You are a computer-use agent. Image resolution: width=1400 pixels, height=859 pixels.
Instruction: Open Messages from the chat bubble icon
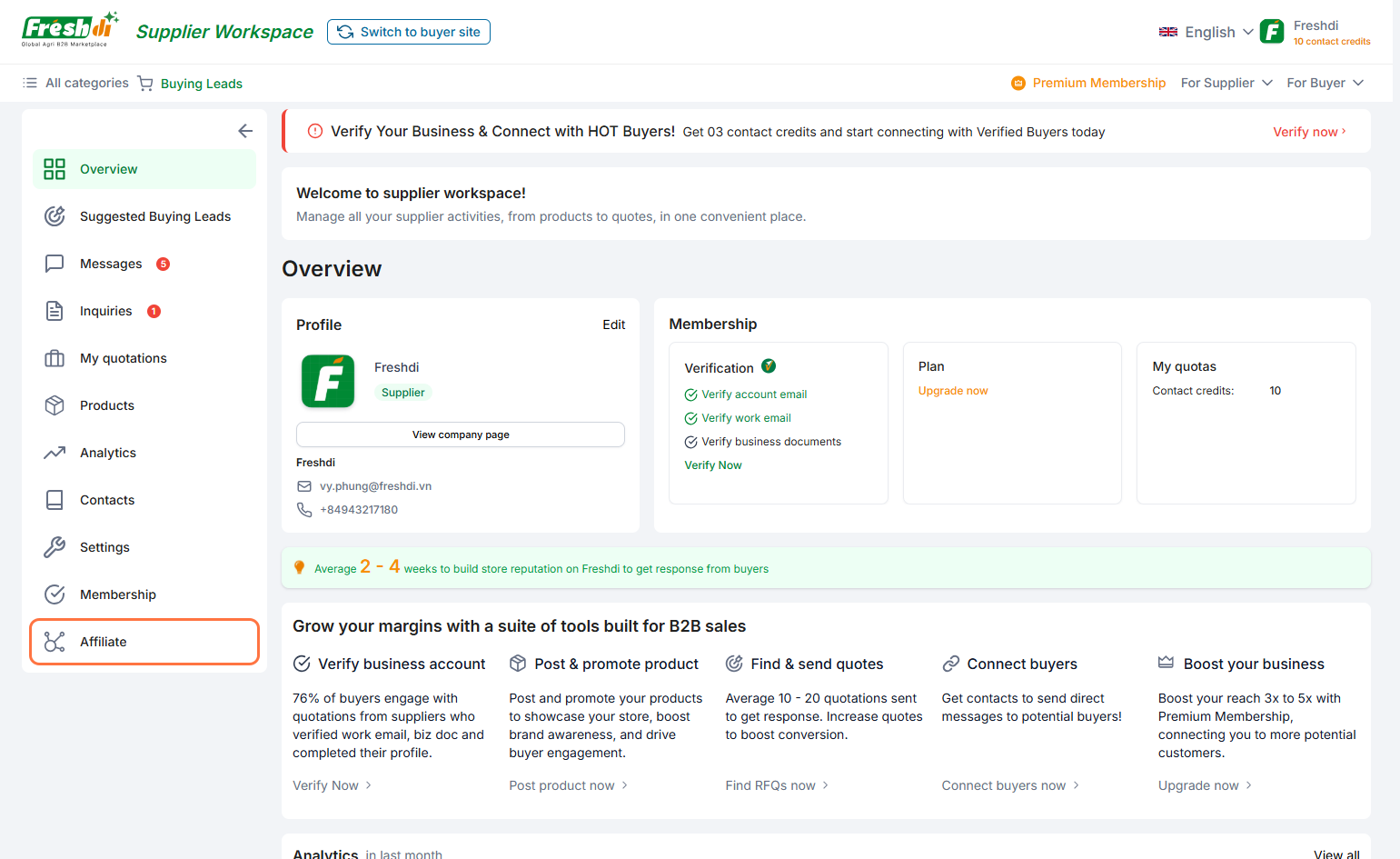[x=55, y=264]
